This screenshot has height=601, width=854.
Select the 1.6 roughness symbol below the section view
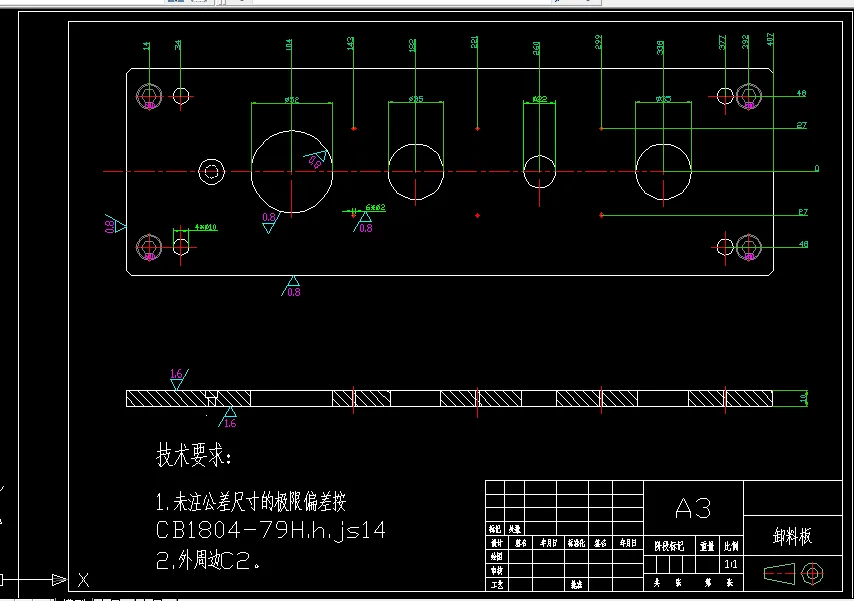point(228,417)
